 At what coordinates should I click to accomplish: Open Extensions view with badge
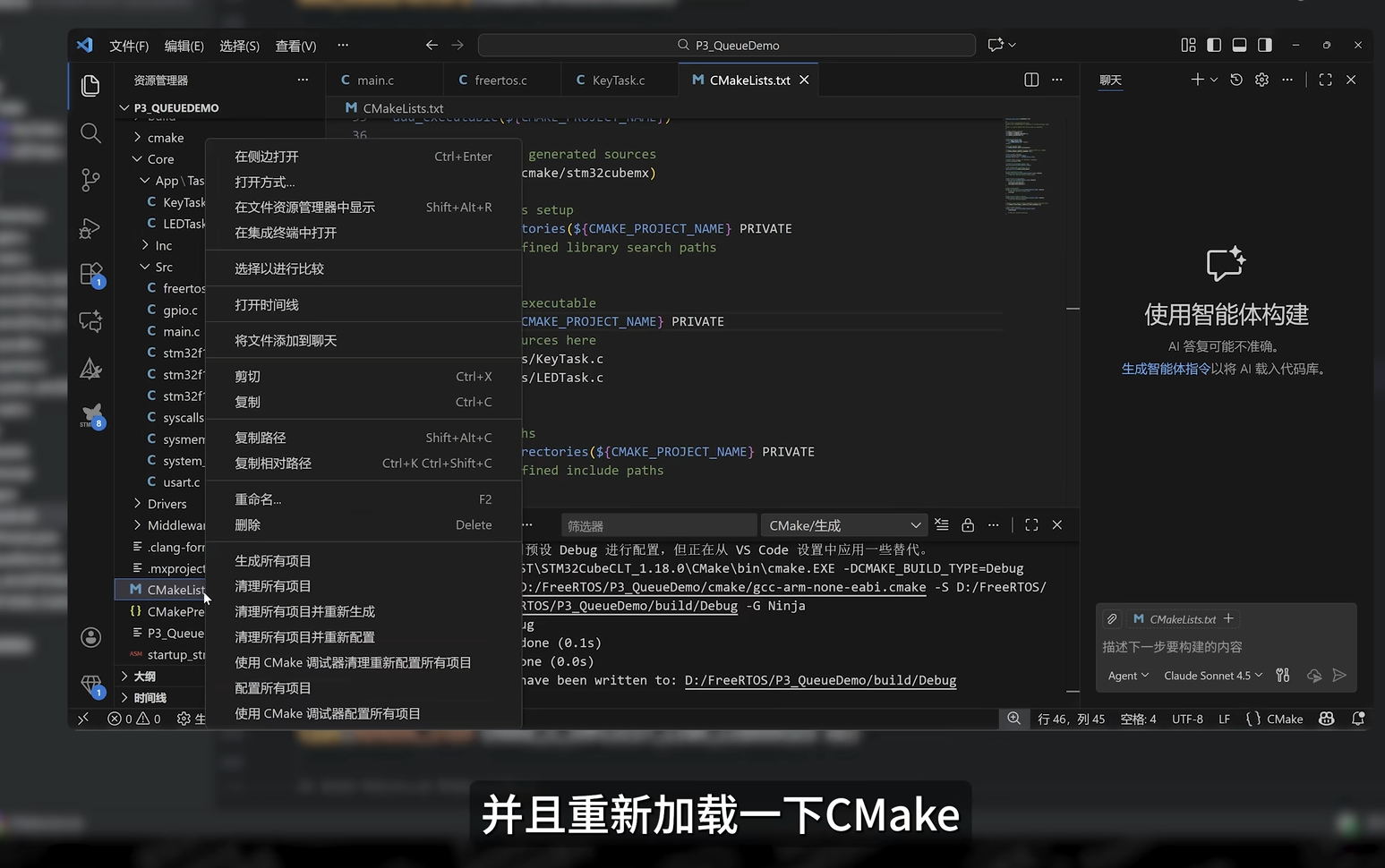91,274
